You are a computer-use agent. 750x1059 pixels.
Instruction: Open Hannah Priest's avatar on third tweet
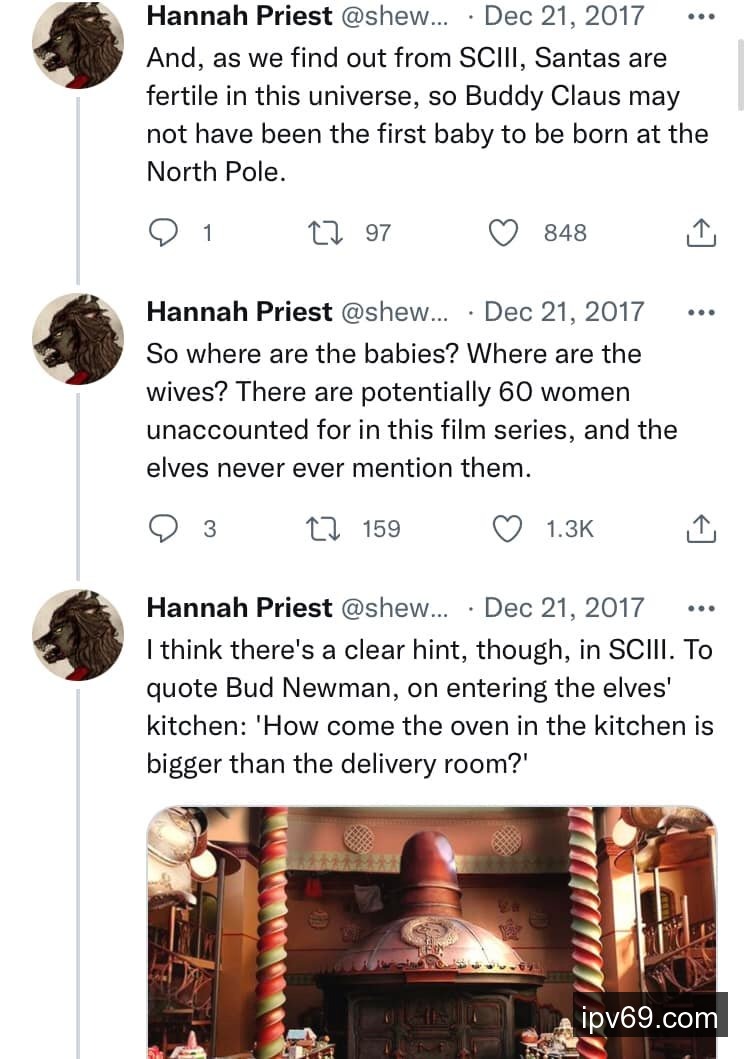78,635
